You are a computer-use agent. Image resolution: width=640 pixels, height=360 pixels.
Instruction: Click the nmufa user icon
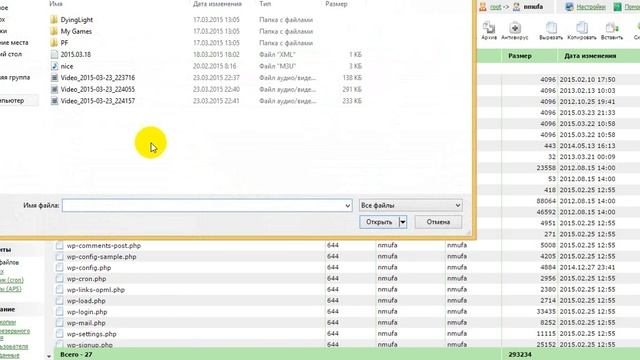(516, 7)
